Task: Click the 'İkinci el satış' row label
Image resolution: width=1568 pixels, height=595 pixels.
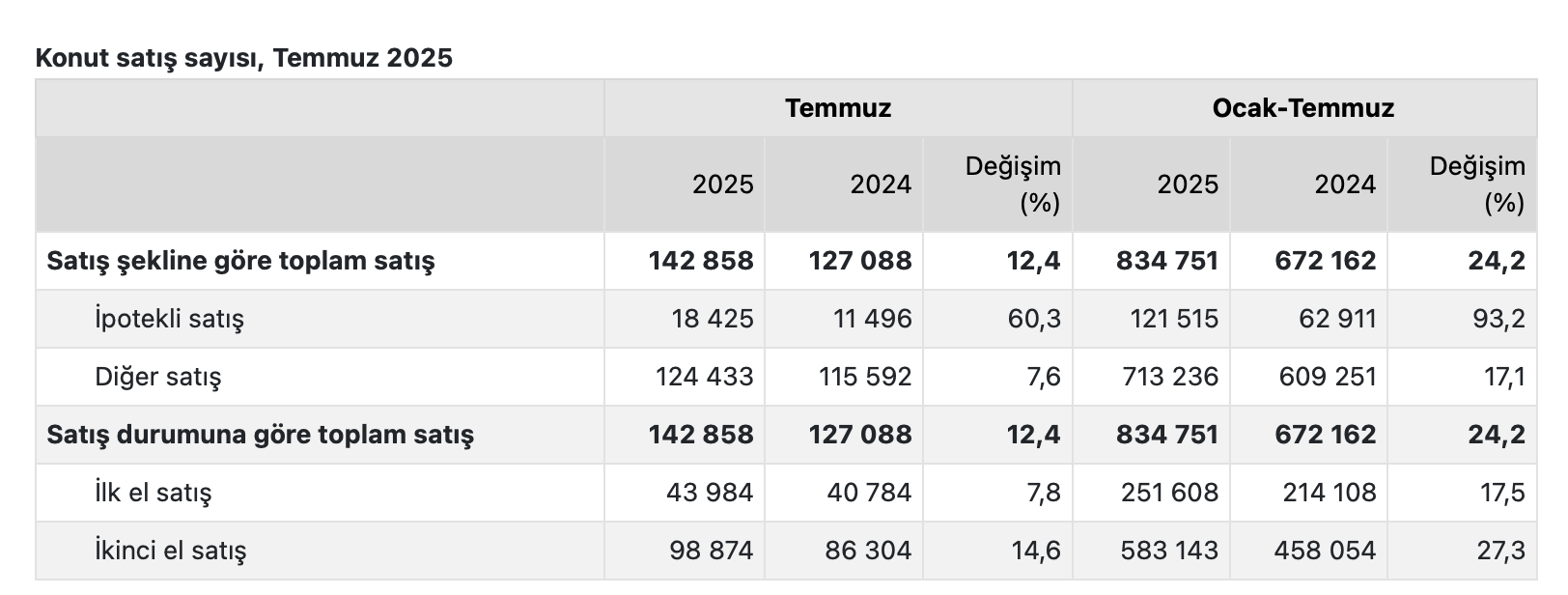Action: coord(170,551)
